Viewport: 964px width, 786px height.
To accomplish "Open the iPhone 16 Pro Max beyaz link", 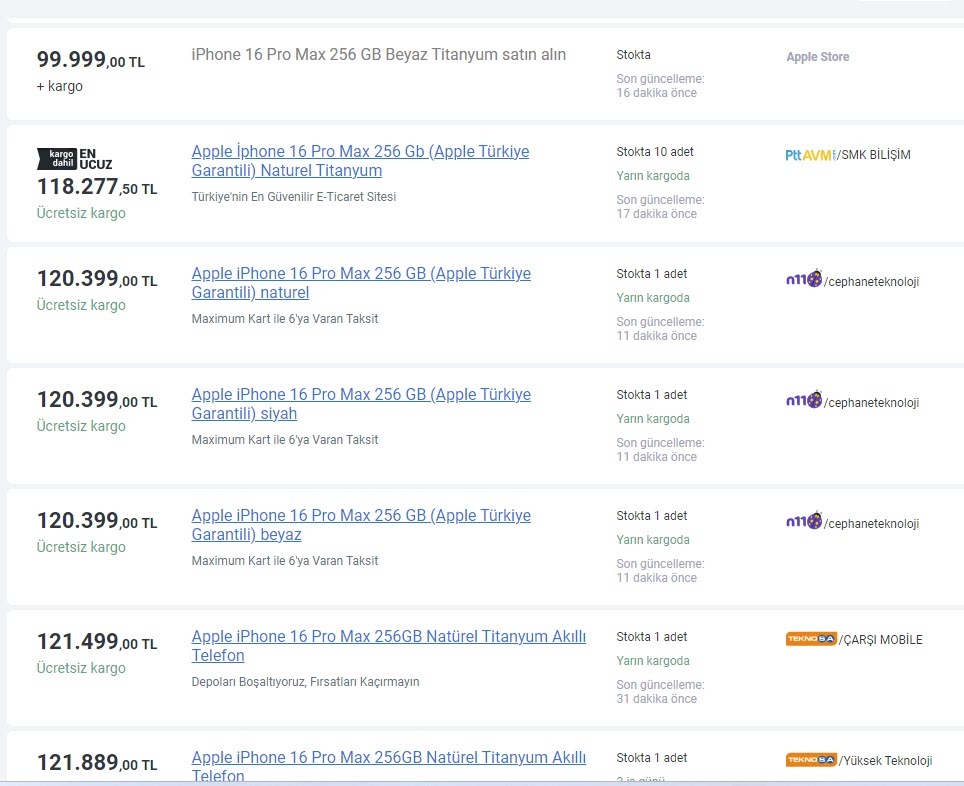I will pyautogui.click(x=360, y=525).
